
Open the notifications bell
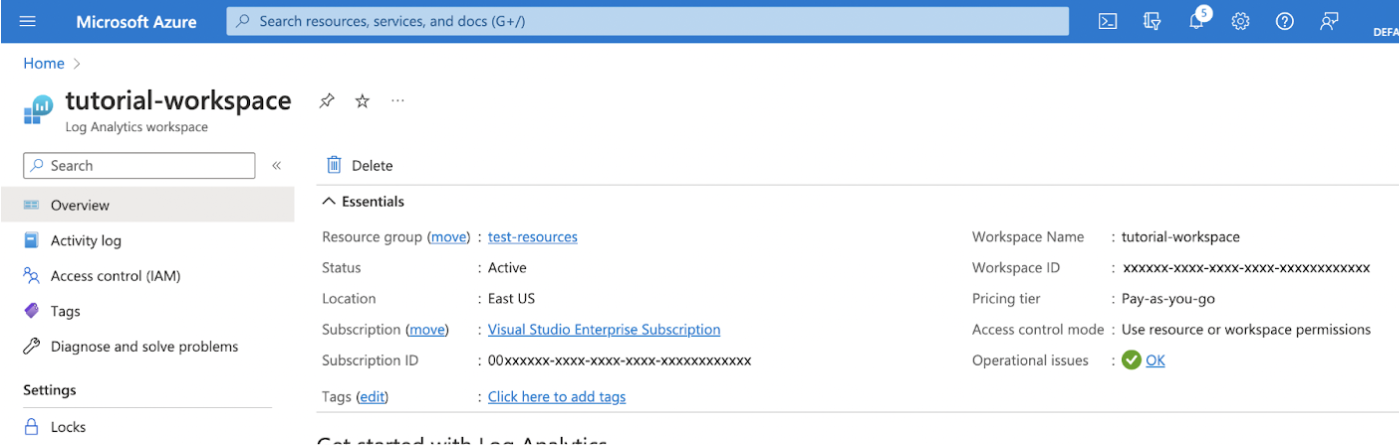[x=1196, y=21]
